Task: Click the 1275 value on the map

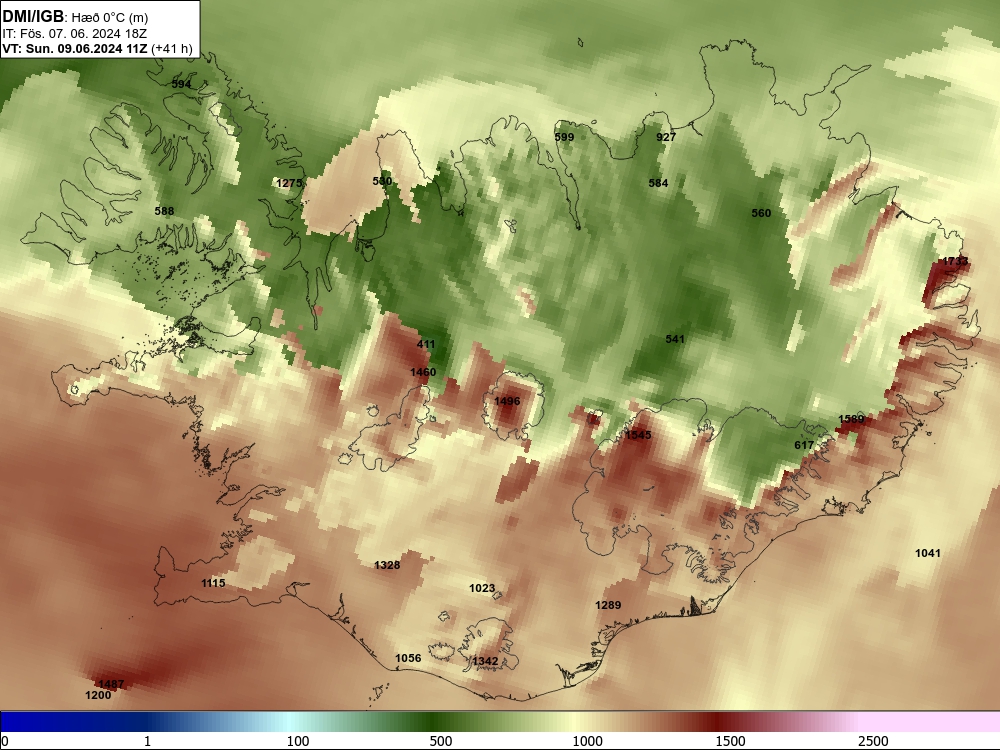Action: (x=289, y=183)
